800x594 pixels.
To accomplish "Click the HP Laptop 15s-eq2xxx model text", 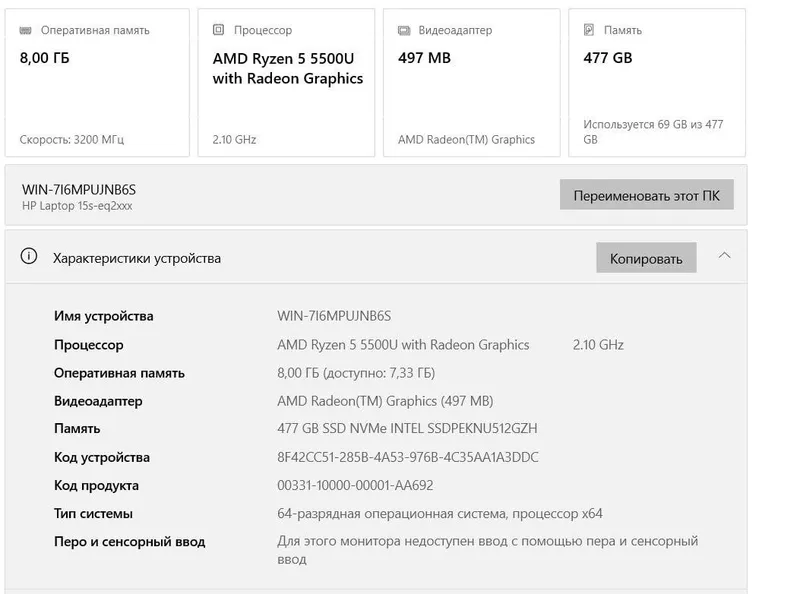I will coord(77,206).
